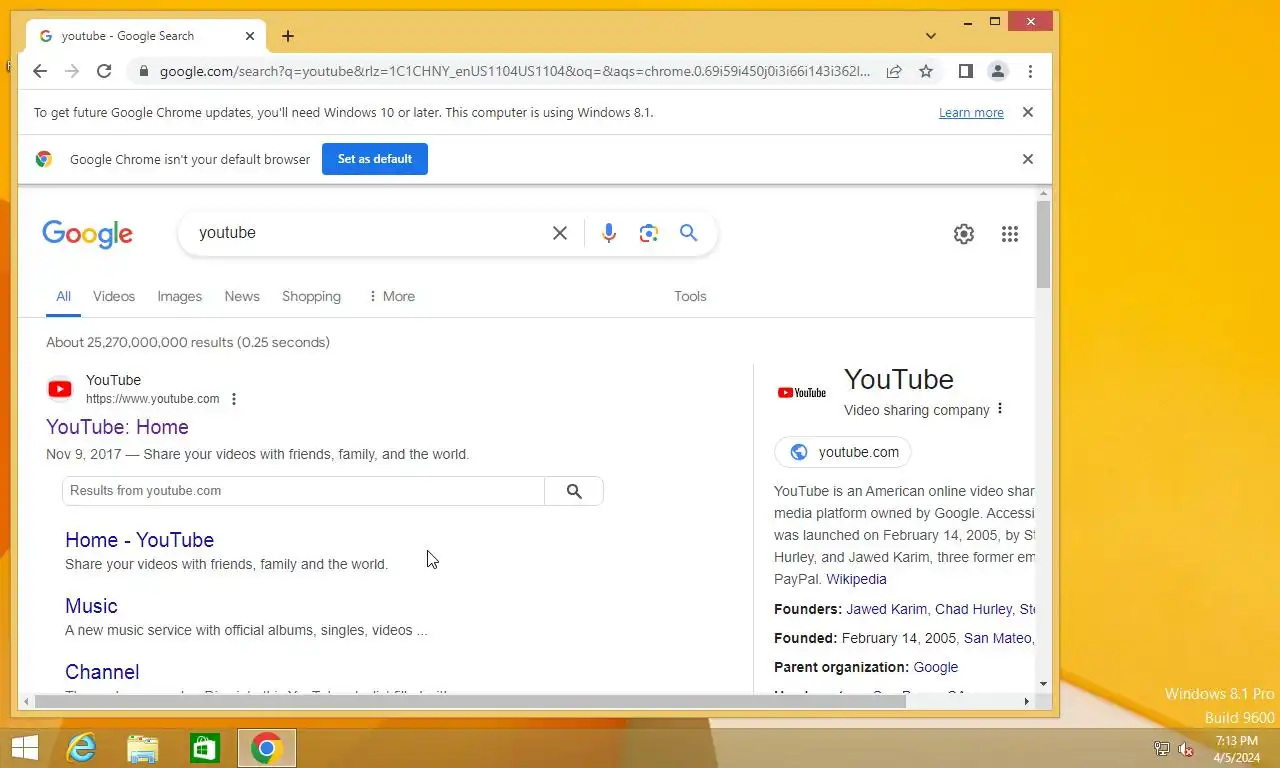The height and width of the screenshot is (768, 1280).
Task: Open the San Mateo link
Action: coord(998,638)
